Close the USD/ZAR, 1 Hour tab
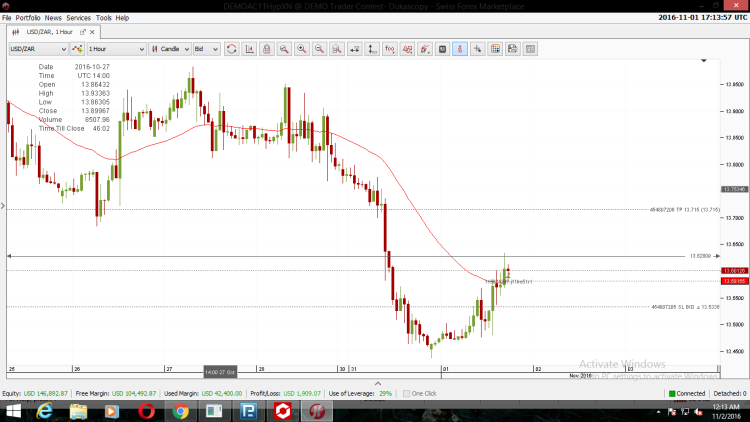Image resolution: width=750 pixels, height=422 pixels. click(92, 32)
